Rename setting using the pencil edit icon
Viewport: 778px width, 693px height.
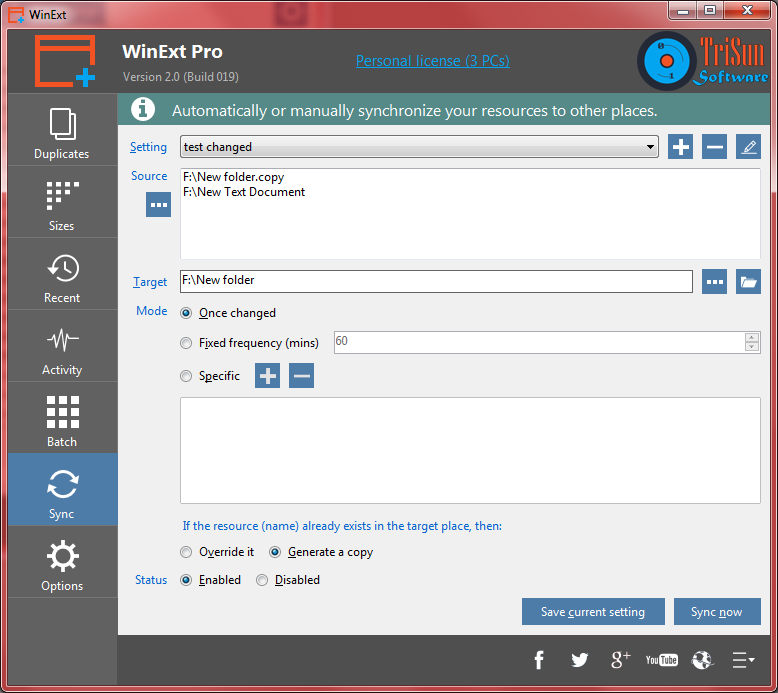click(x=748, y=147)
